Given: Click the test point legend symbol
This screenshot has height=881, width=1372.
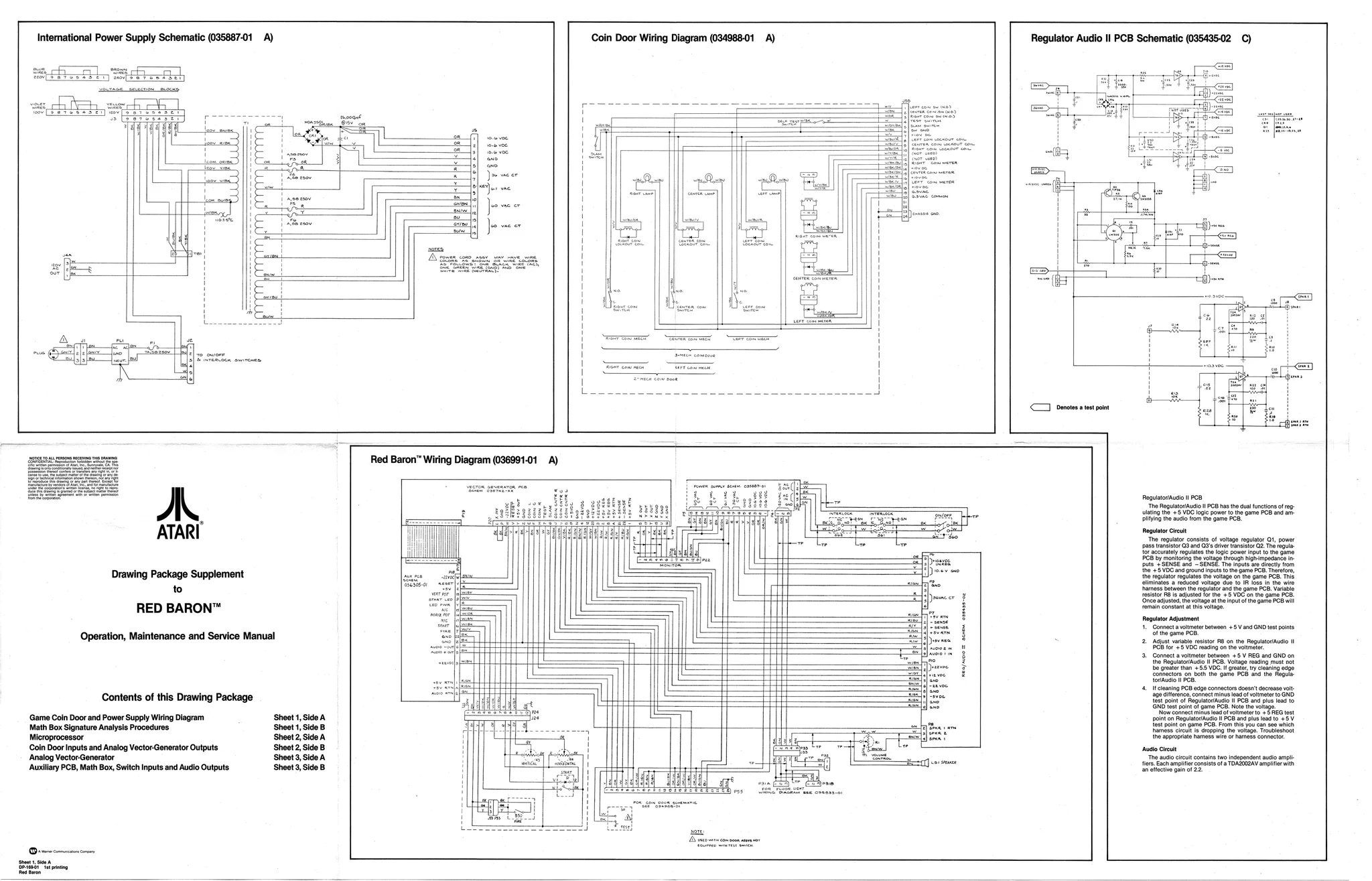Looking at the screenshot, I should pos(1040,407).
